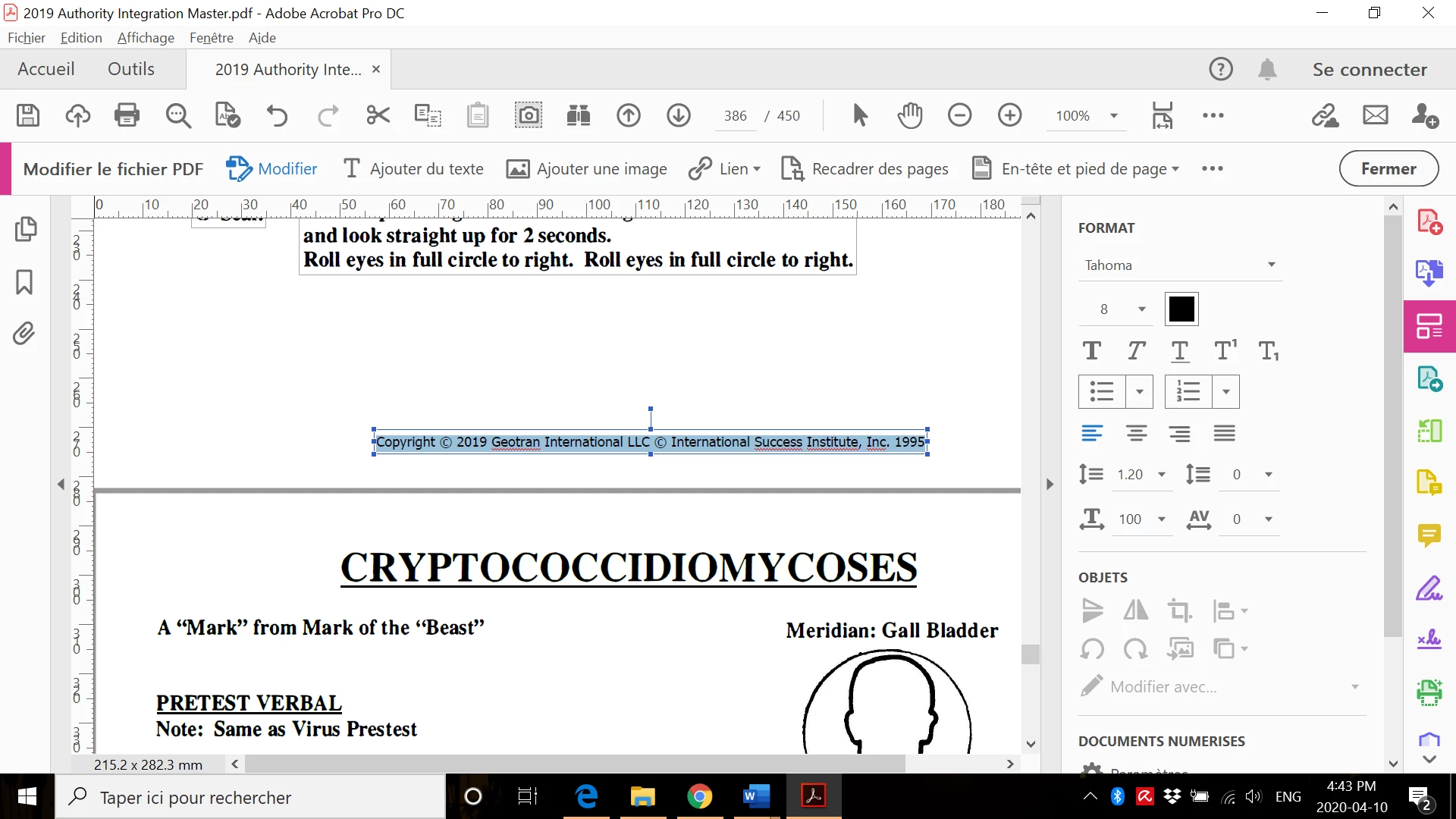Screen dimensions: 1456x819
Task: Click the Print icon in toolbar
Action: (127, 115)
